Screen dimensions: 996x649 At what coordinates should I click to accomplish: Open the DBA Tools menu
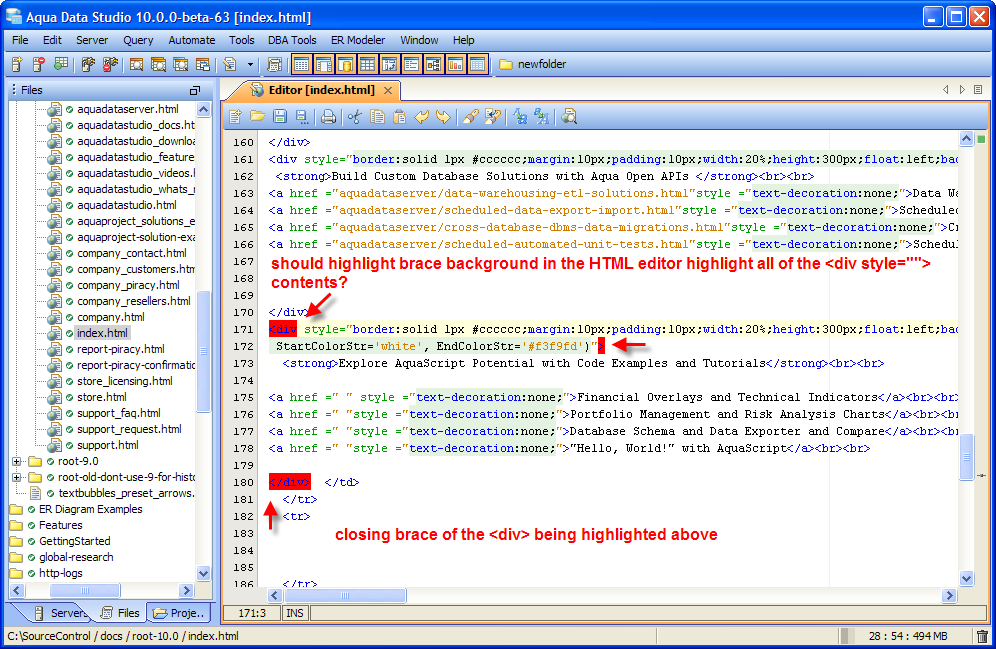[292, 40]
